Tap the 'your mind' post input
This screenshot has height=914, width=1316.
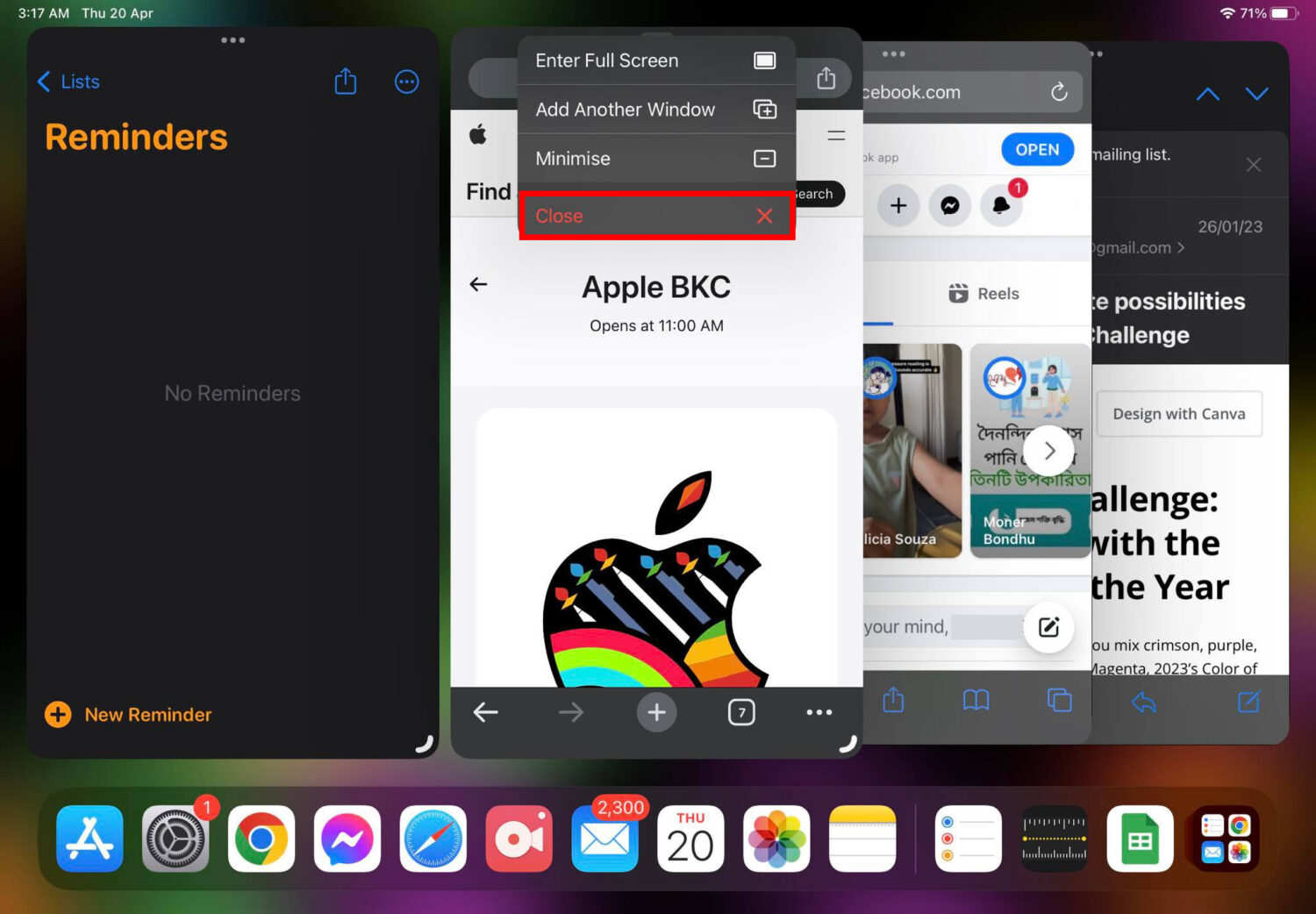tap(943, 626)
